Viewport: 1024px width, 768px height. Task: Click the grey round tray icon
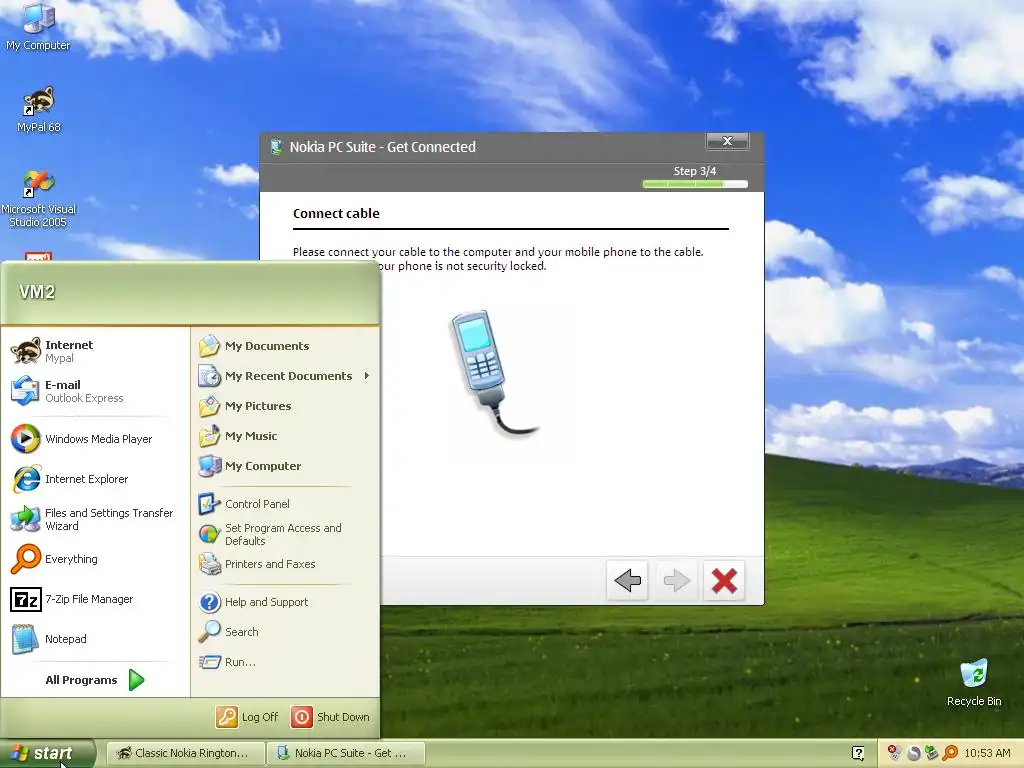click(x=914, y=753)
